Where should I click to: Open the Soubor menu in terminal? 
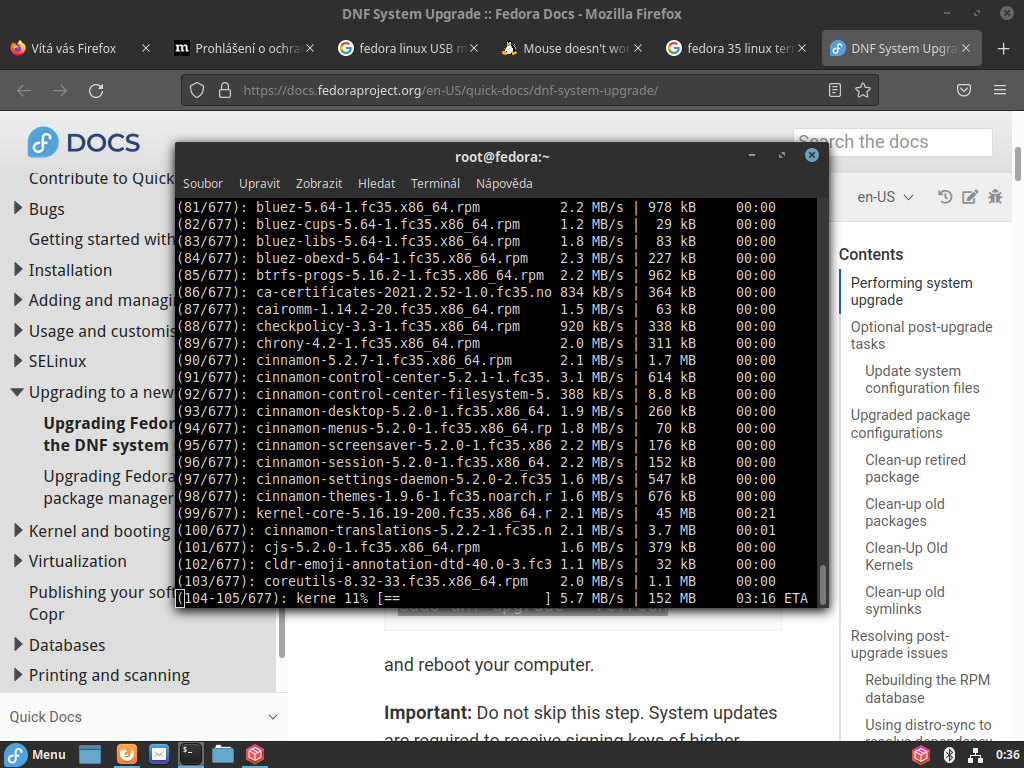[202, 184]
